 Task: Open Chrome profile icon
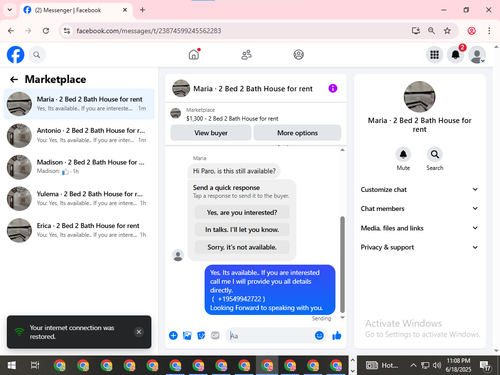(471, 31)
